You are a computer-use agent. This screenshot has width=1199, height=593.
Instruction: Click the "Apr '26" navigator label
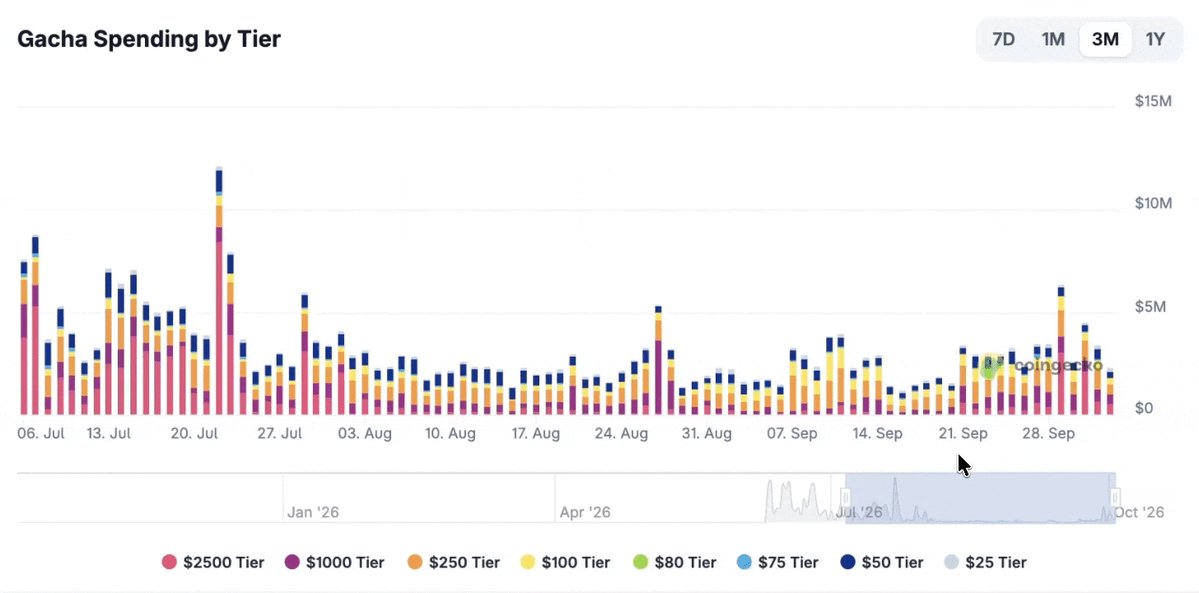[x=585, y=512]
